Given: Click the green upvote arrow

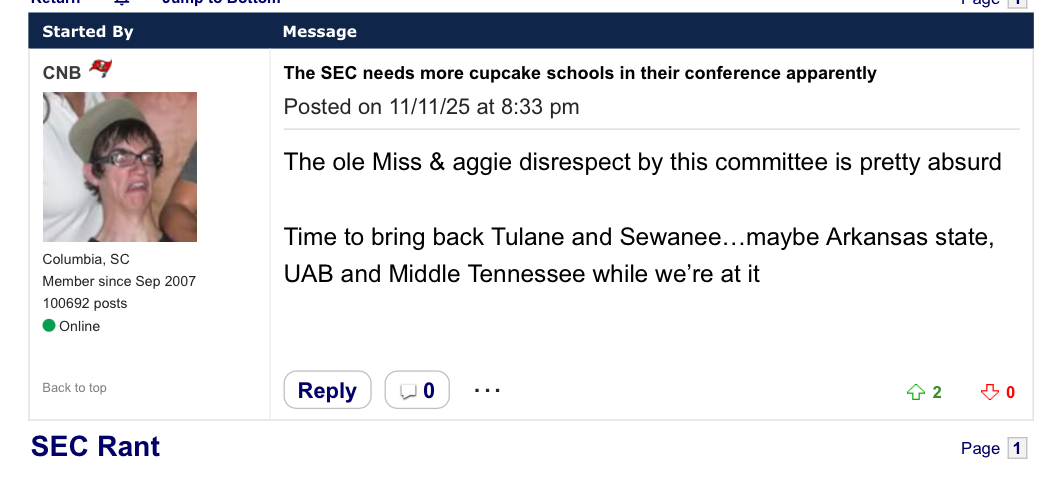Looking at the screenshot, I should [x=914, y=392].
